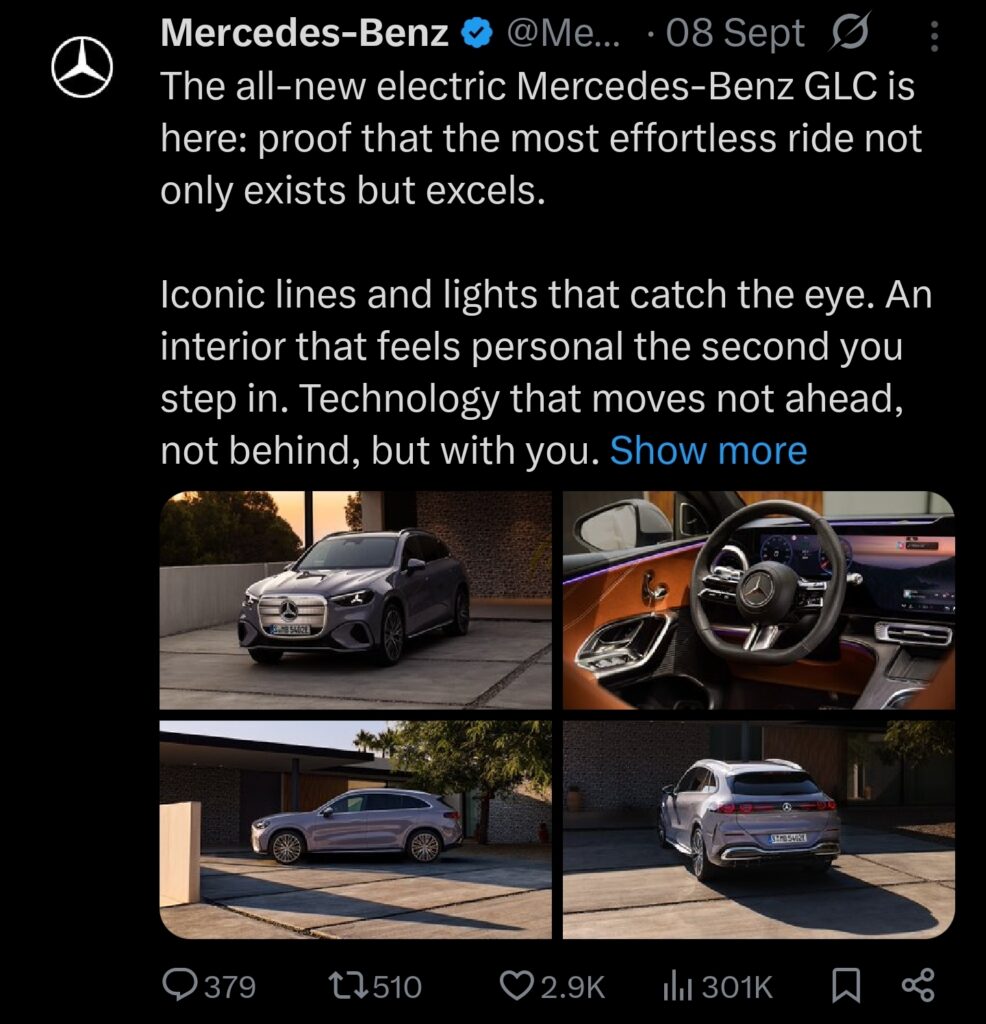Open the Mercedes-Benz account name

tap(304, 33)
